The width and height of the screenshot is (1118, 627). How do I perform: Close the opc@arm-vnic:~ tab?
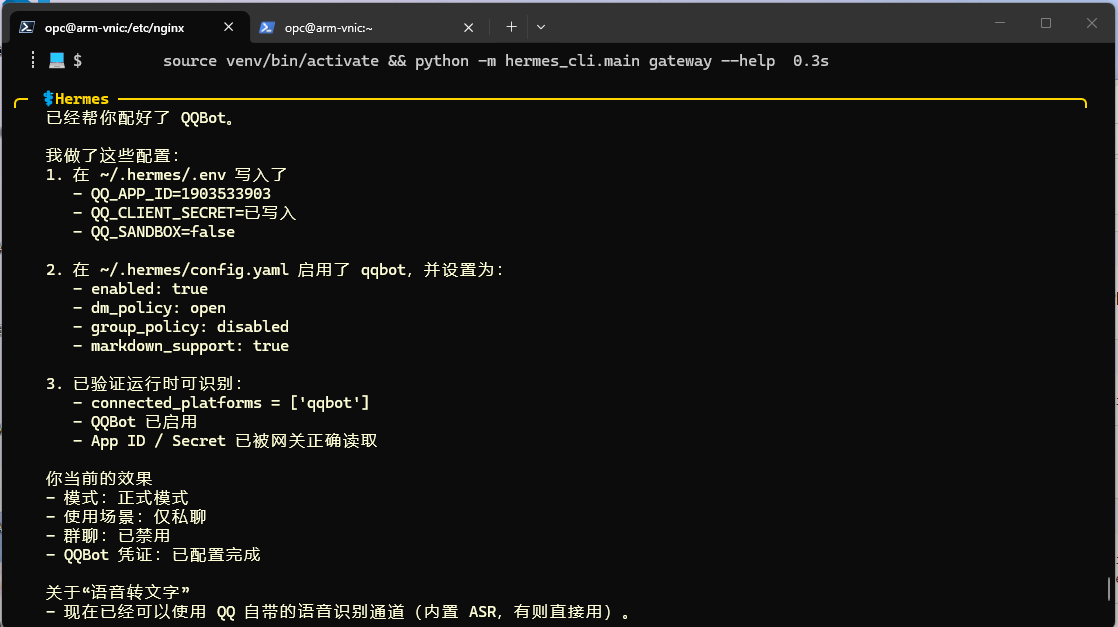[468, 27]
